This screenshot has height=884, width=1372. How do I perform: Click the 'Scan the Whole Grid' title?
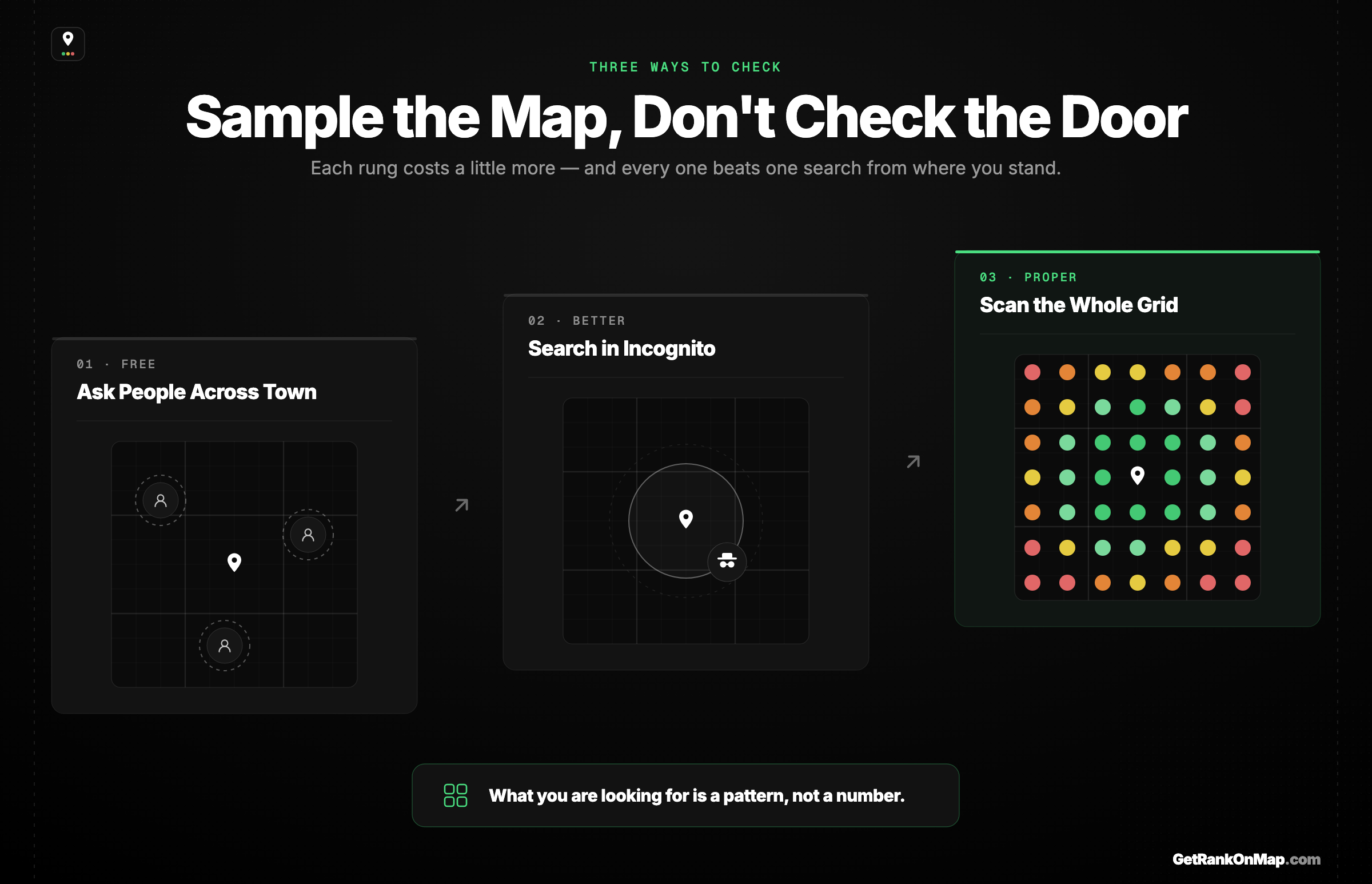coord(1079,305)
